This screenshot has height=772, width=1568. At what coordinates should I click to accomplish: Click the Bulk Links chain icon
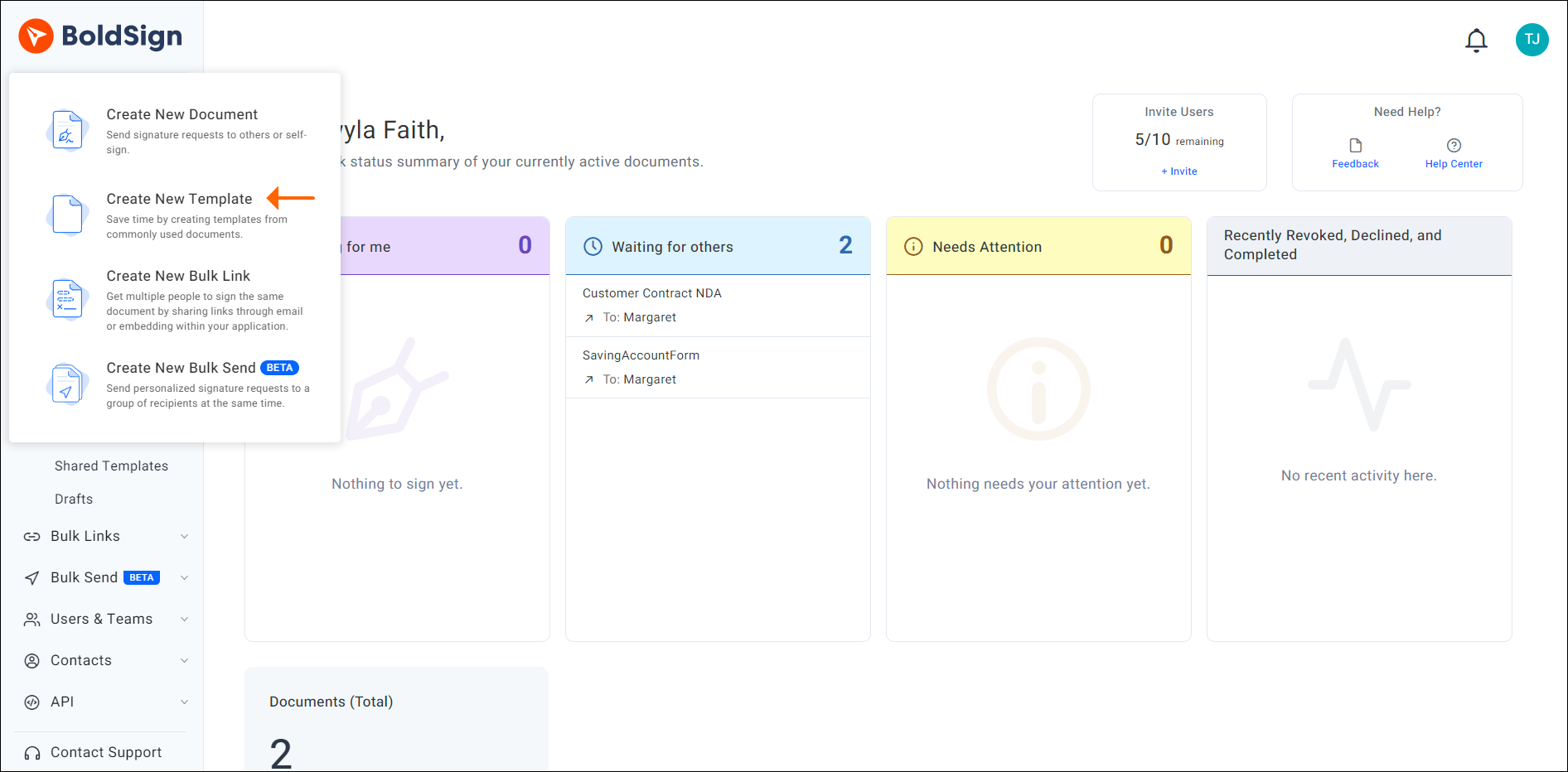tap(31, 537)
